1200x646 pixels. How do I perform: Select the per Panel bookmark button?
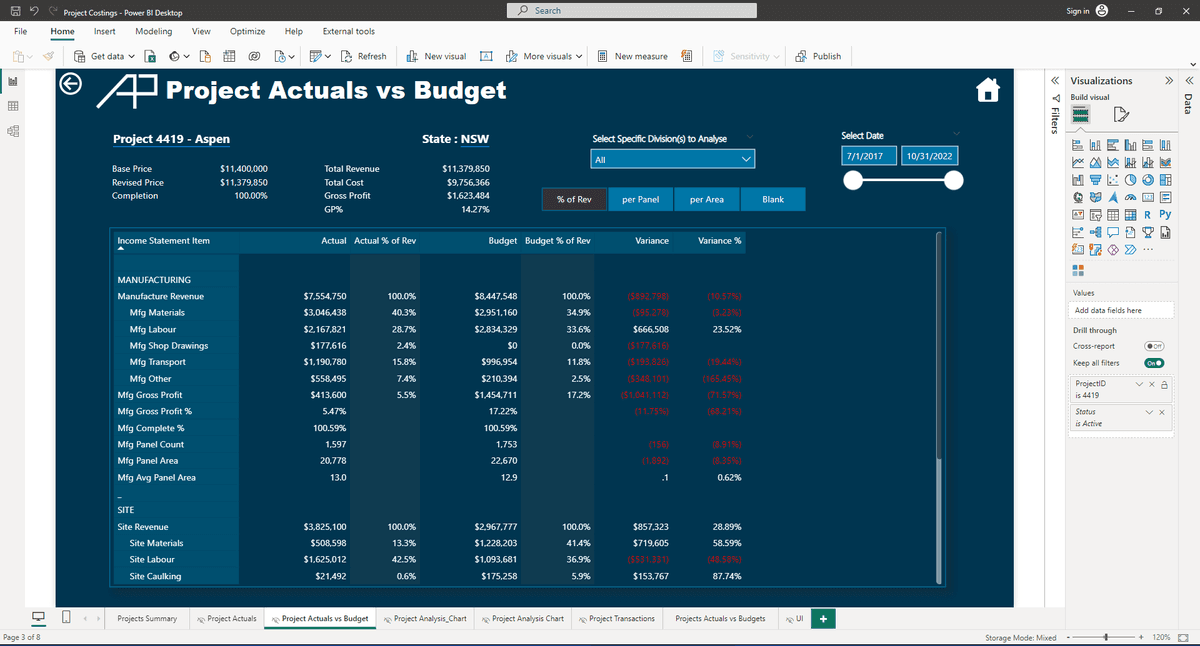pos(640,199)
